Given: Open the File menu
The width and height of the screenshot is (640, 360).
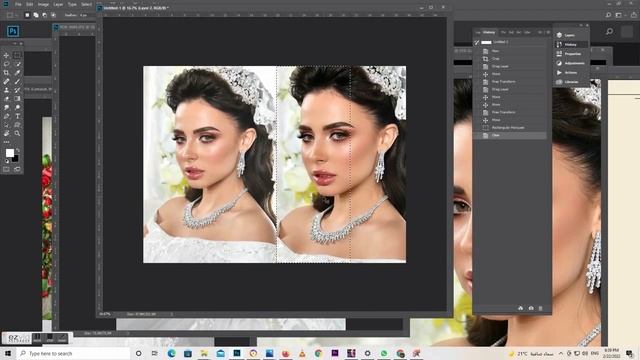Looking at the screenshot, I should click(18, 4).
